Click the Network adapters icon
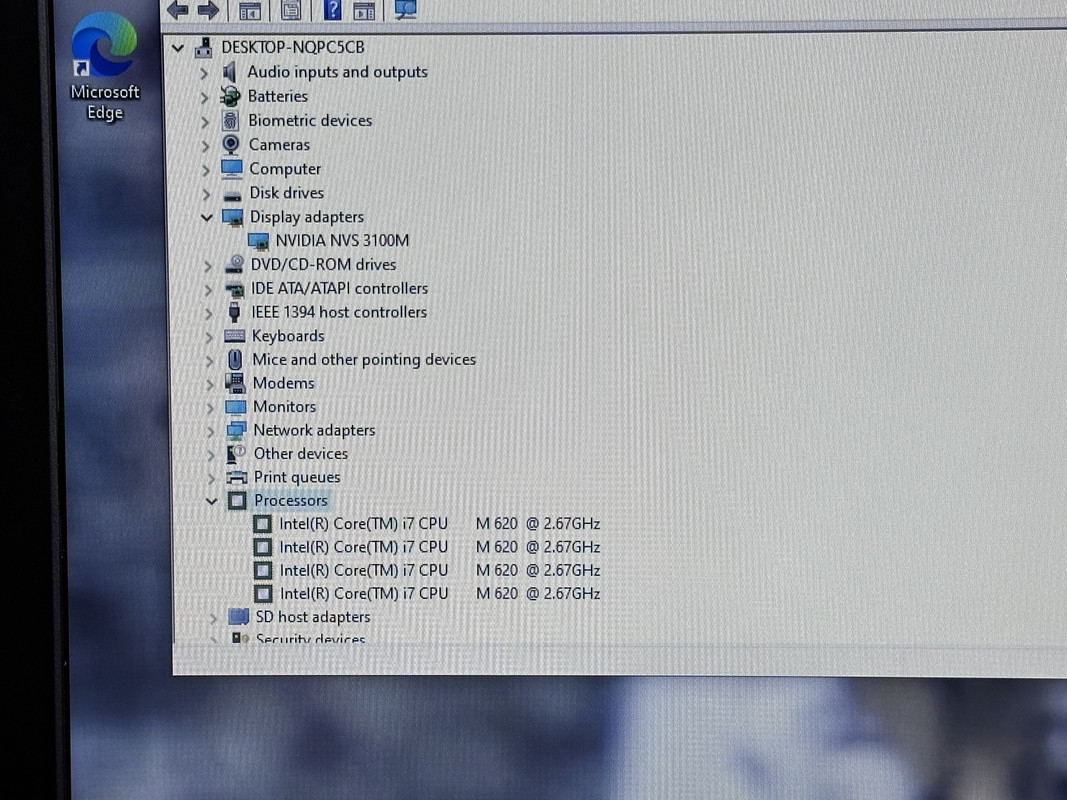Viewport: 1067px width, 800px height. point(236,430)
